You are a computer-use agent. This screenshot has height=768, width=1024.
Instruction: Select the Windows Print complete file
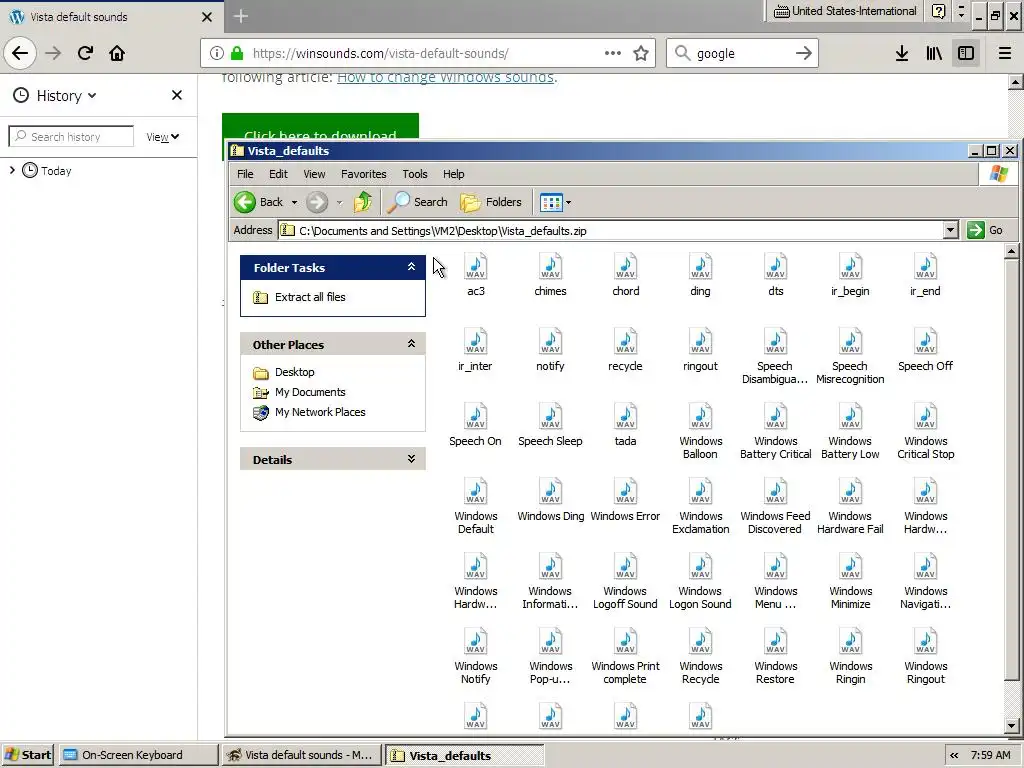pyautogui.click(x=626, y=656)
